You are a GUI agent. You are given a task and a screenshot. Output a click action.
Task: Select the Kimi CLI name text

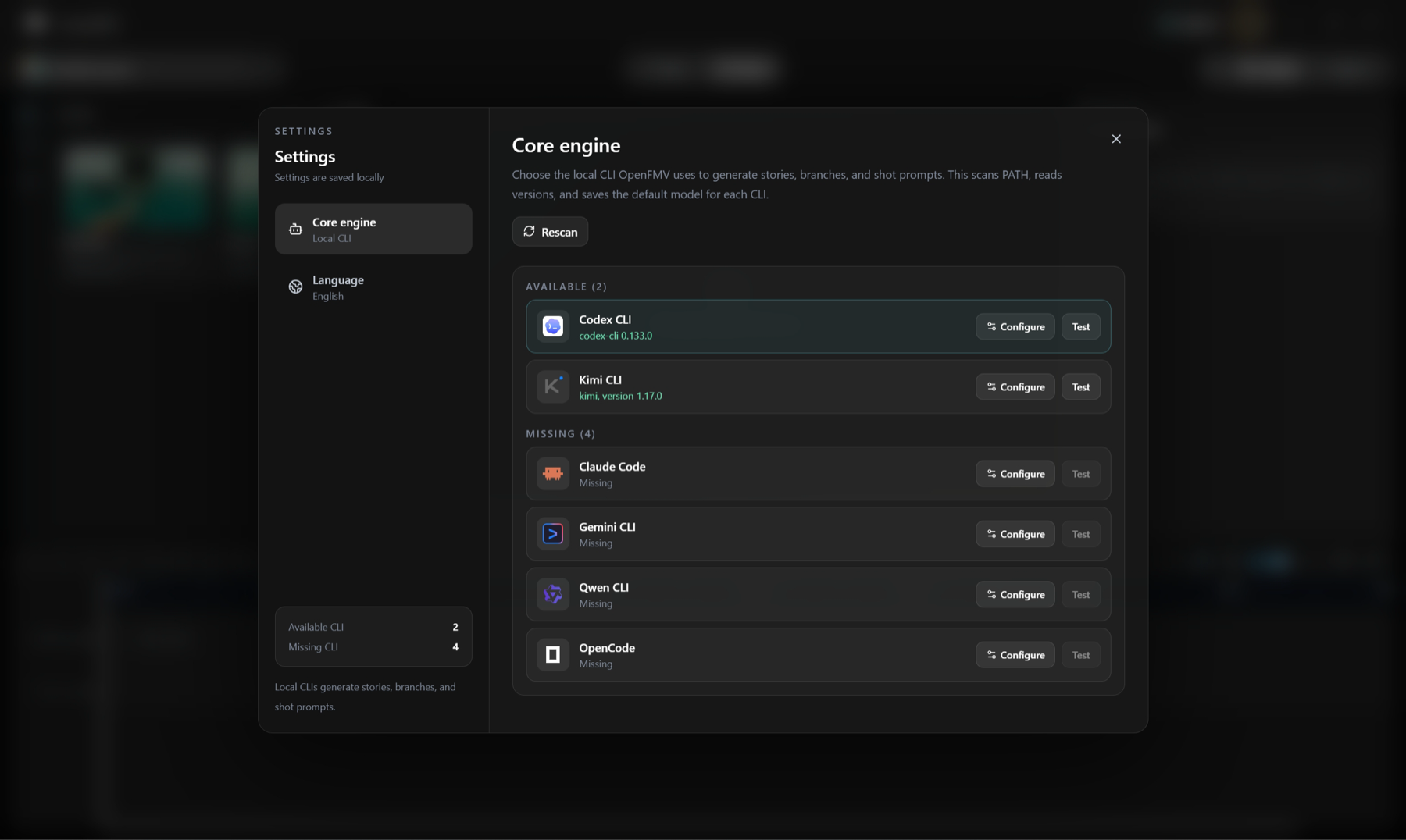(600, 379)
